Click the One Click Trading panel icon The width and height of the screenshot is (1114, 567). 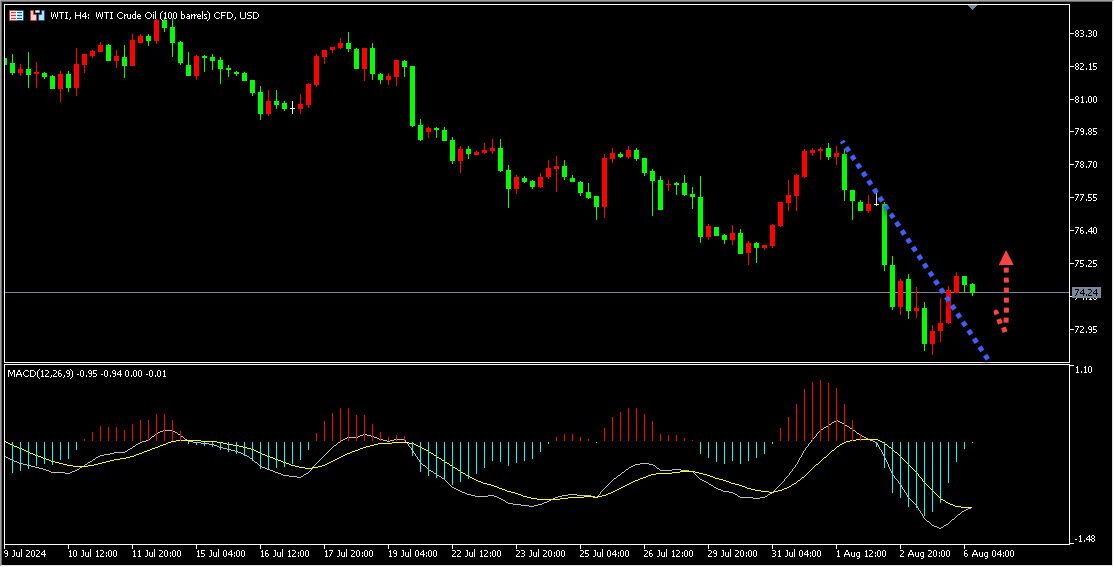(17, 16)
